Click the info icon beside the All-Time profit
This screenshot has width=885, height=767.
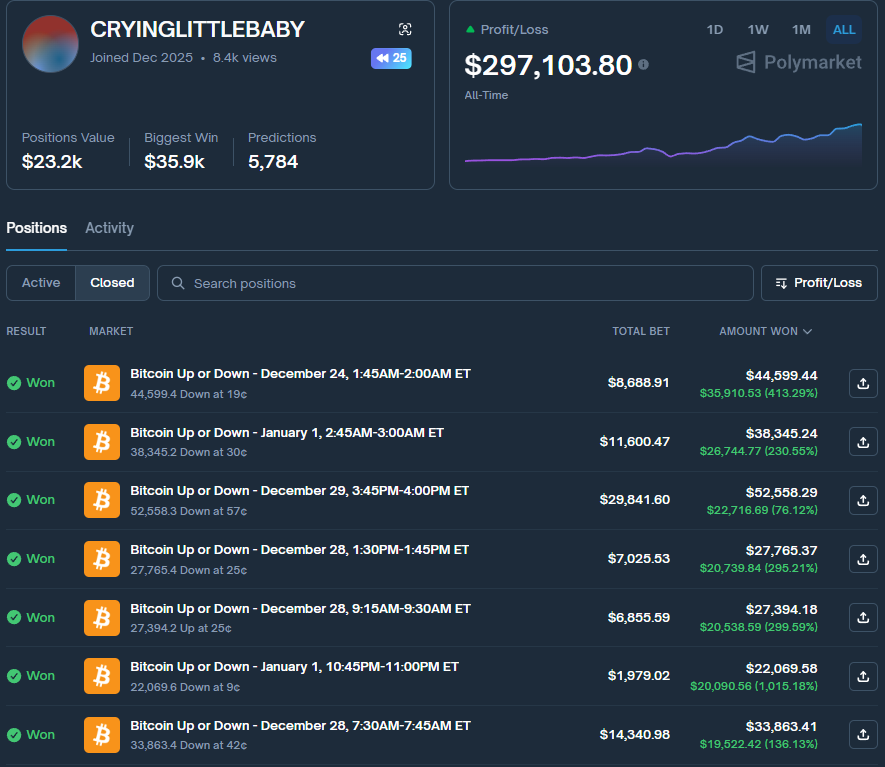point(643,64)
